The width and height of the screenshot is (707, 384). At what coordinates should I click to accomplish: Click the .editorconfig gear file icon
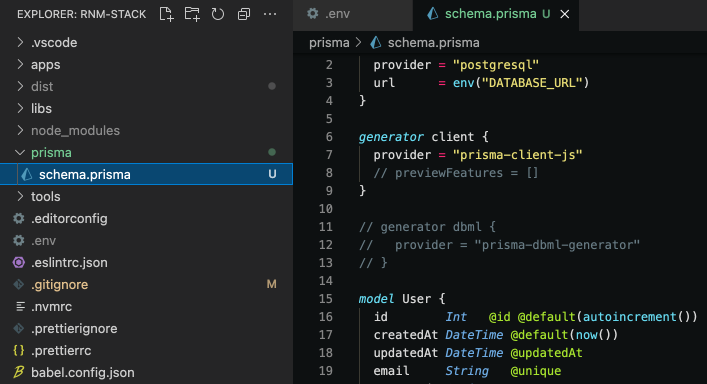[18, 219]
